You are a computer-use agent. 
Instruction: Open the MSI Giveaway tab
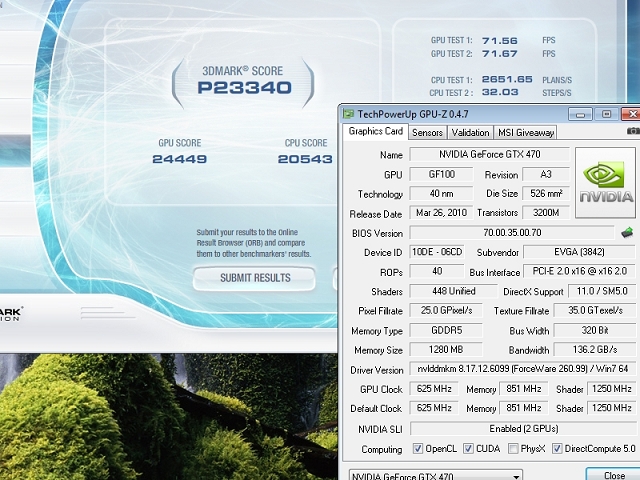526,133
